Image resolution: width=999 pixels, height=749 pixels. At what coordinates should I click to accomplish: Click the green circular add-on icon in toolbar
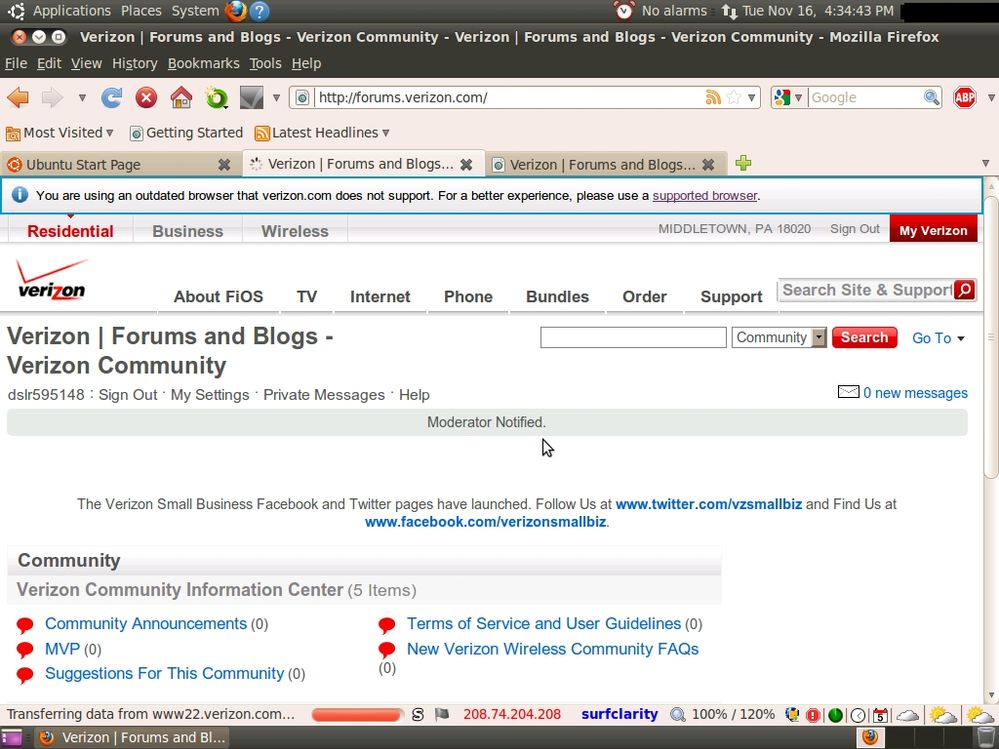click(216, 97)
